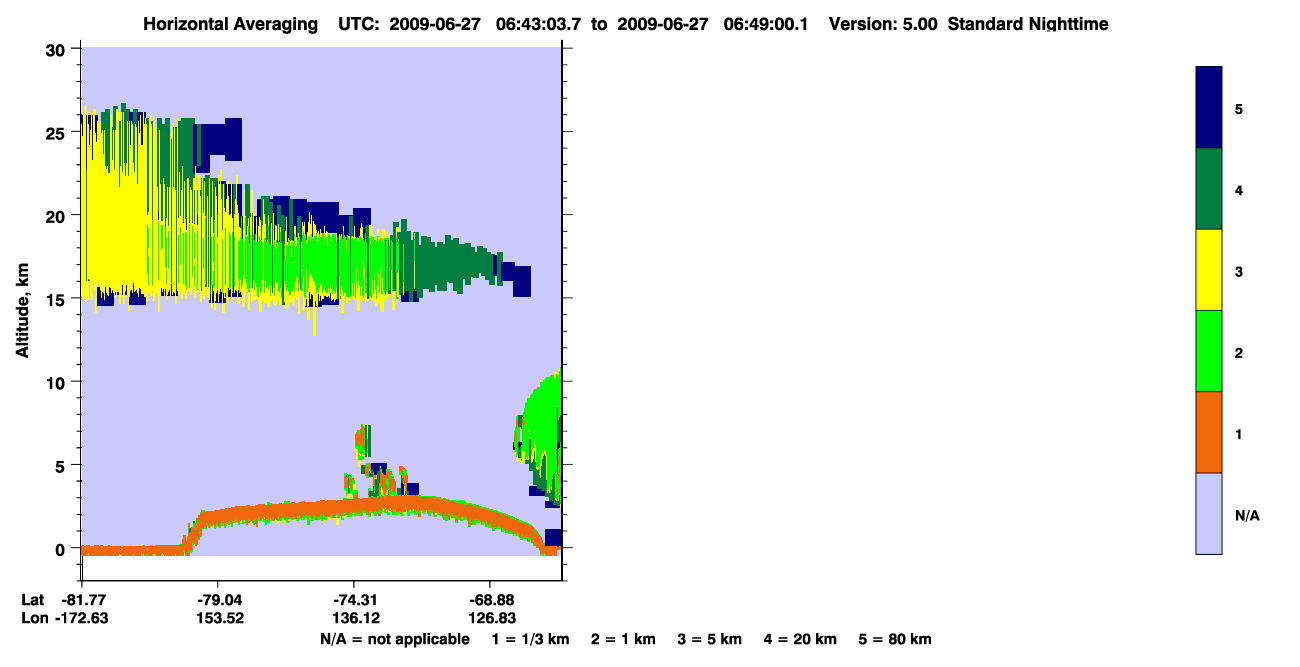Click the colorbar label 4

click(1239, 189)
